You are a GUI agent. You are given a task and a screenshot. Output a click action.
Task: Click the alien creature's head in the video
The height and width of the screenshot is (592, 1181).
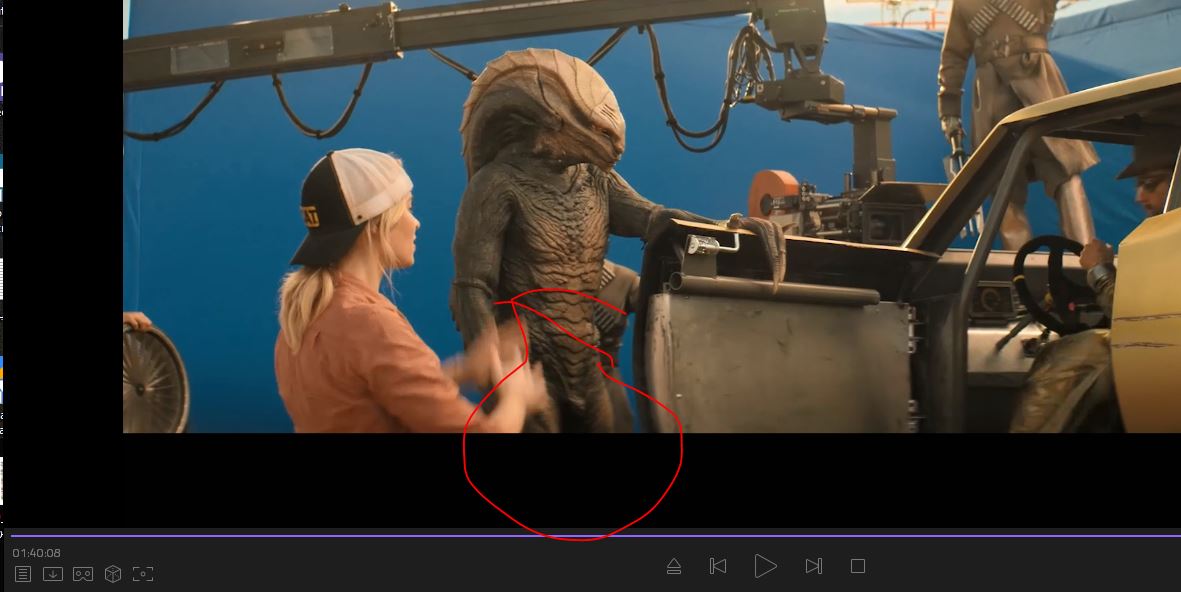click(543, 110)
